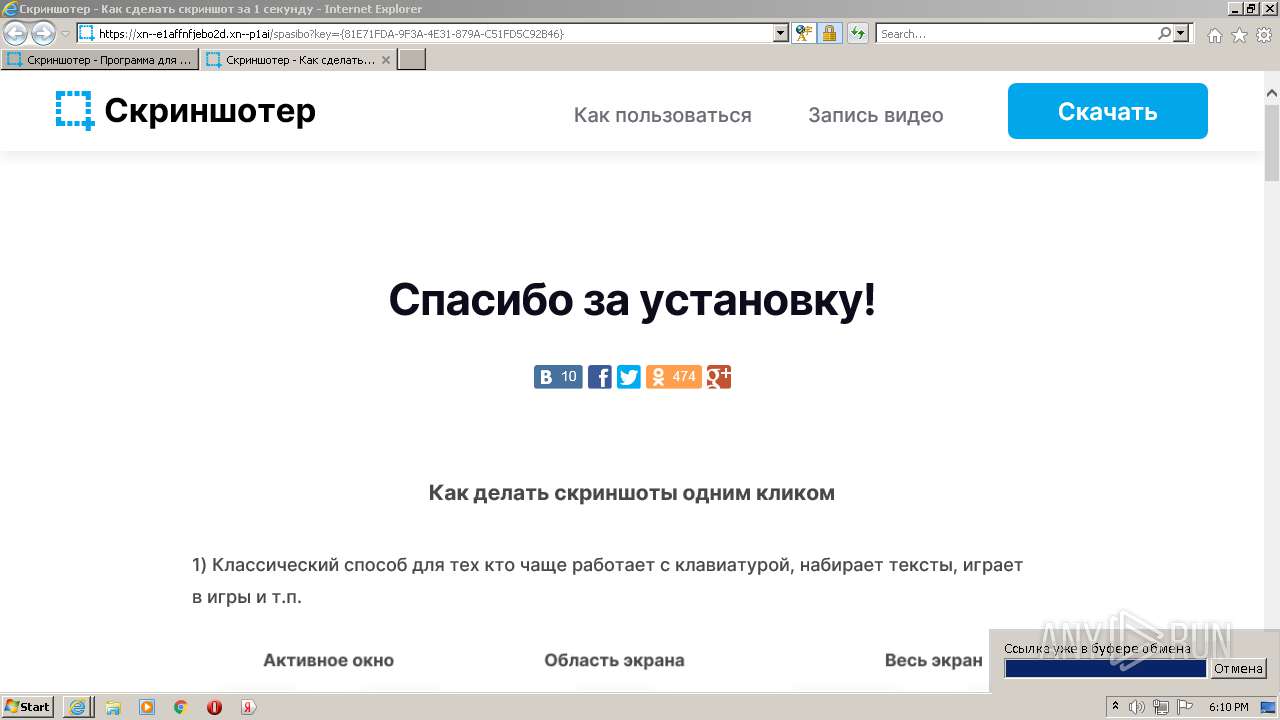
Task: Click the security lock icon in address bar
Action: click(x=829, y=34)
